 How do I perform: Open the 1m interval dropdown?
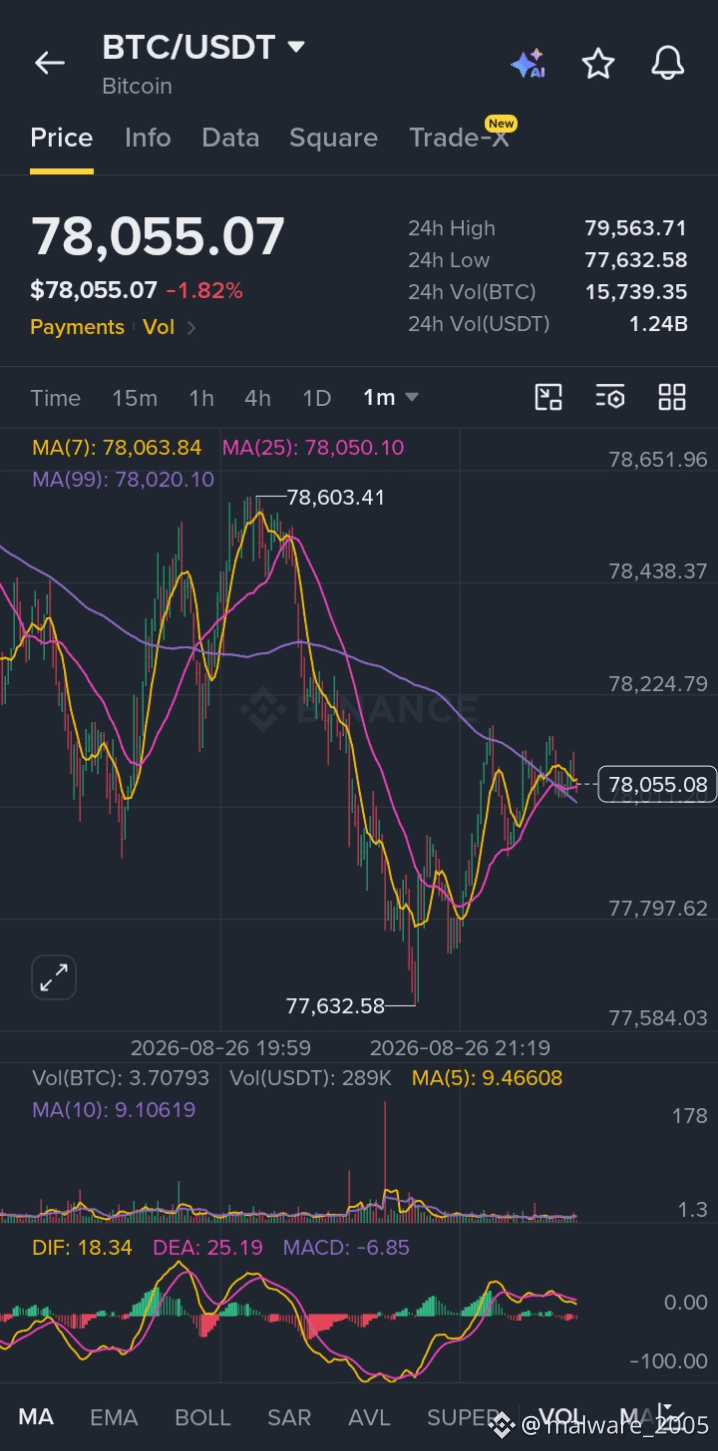click(390, 398)
